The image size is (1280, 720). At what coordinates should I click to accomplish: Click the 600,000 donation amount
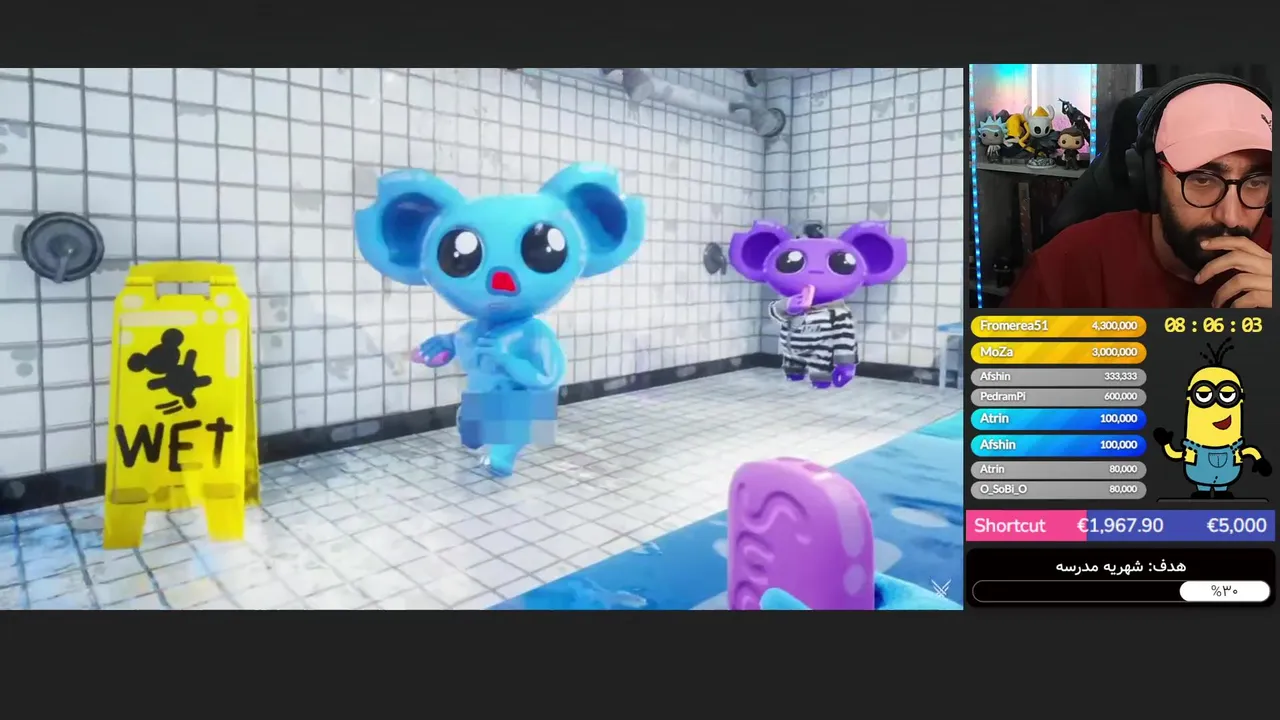1120,397
